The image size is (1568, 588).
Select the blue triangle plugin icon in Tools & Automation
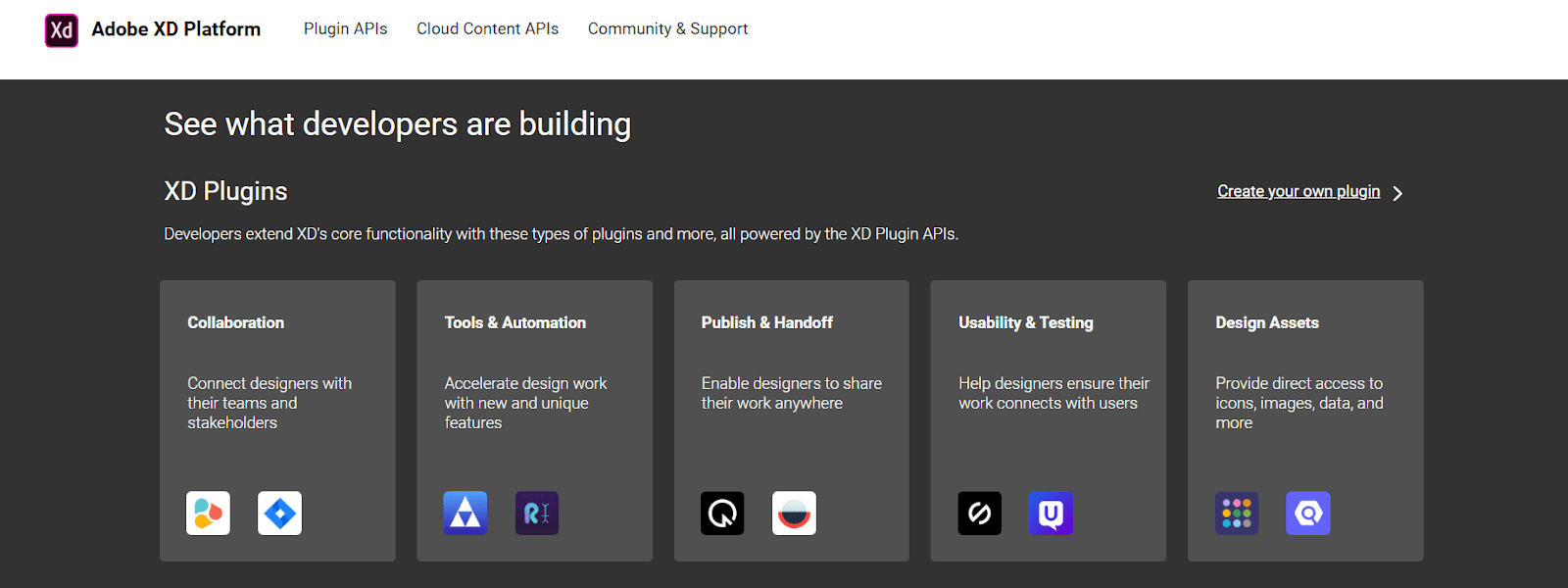[465, 514]
